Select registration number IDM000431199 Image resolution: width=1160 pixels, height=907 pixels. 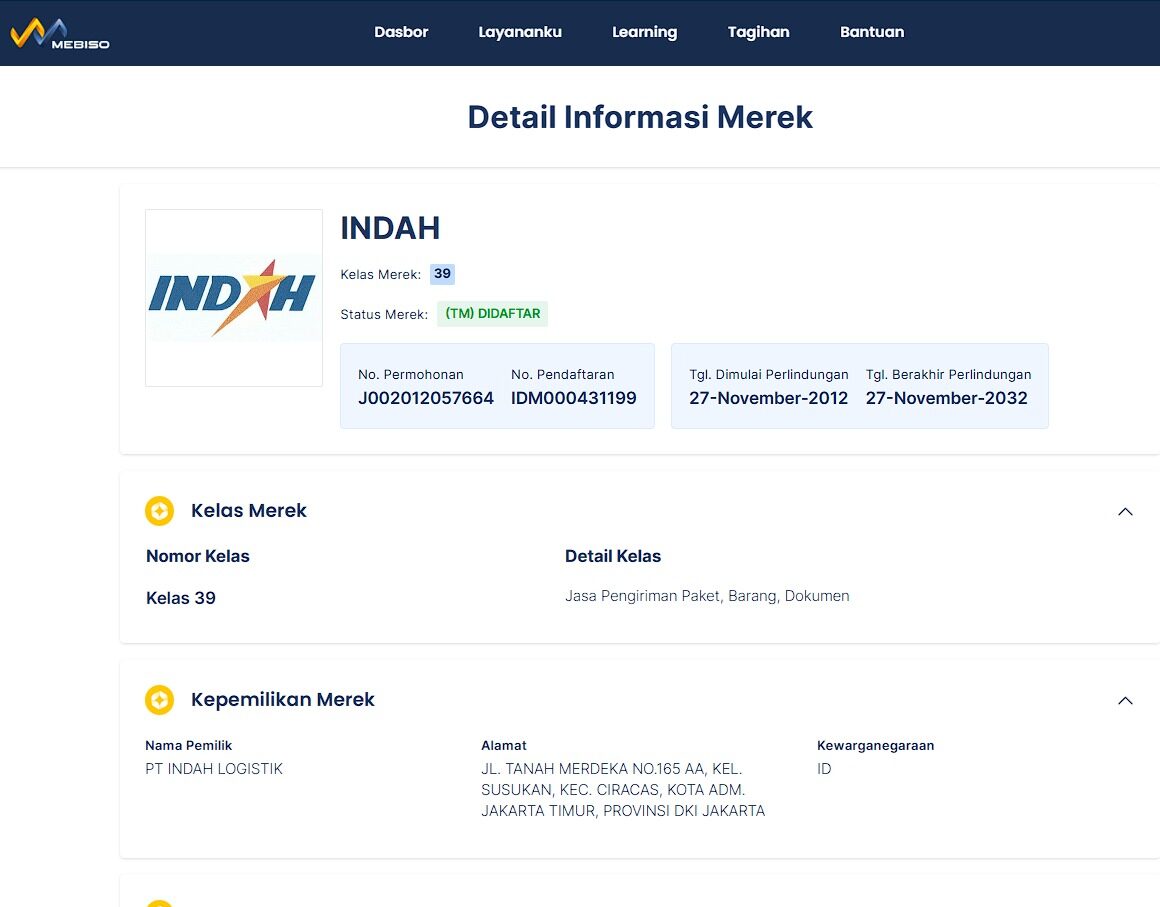(573, 398)
